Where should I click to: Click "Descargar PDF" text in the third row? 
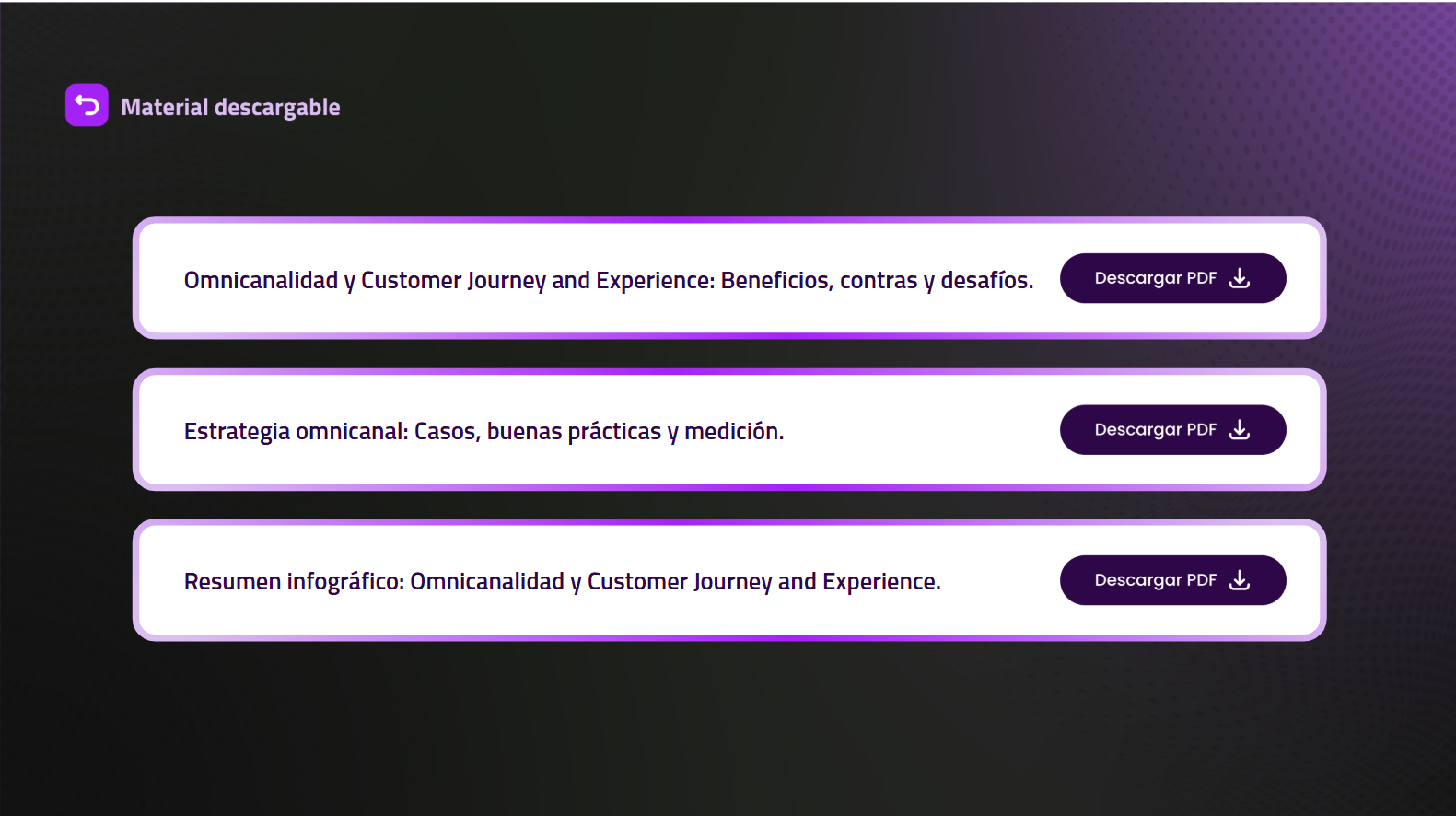pos(1155,580)
